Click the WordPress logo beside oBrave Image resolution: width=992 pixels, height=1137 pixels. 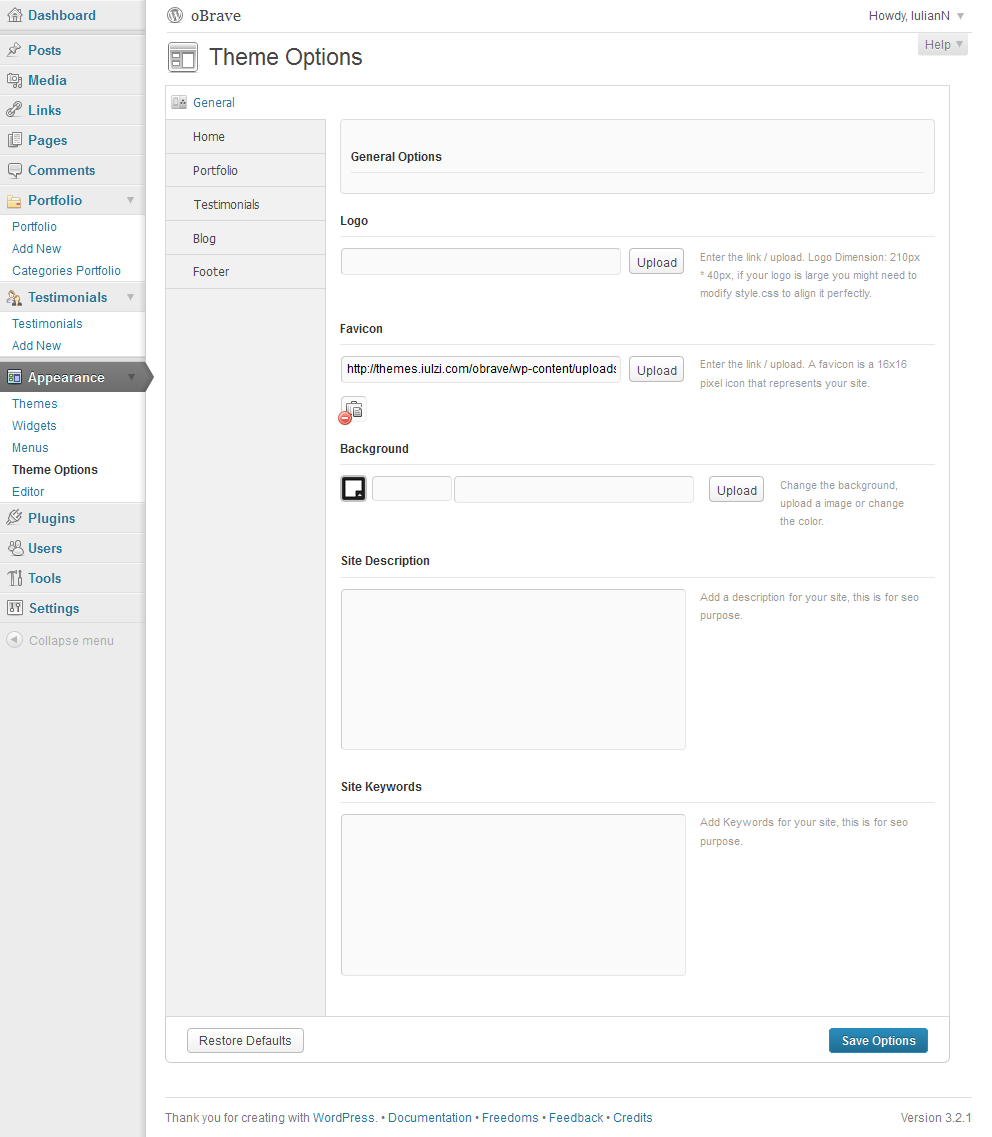coord(176,15)
